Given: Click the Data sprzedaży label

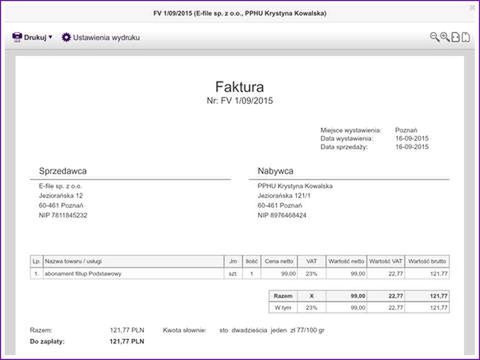Looking at the screenshot, I should coord(344,147).
